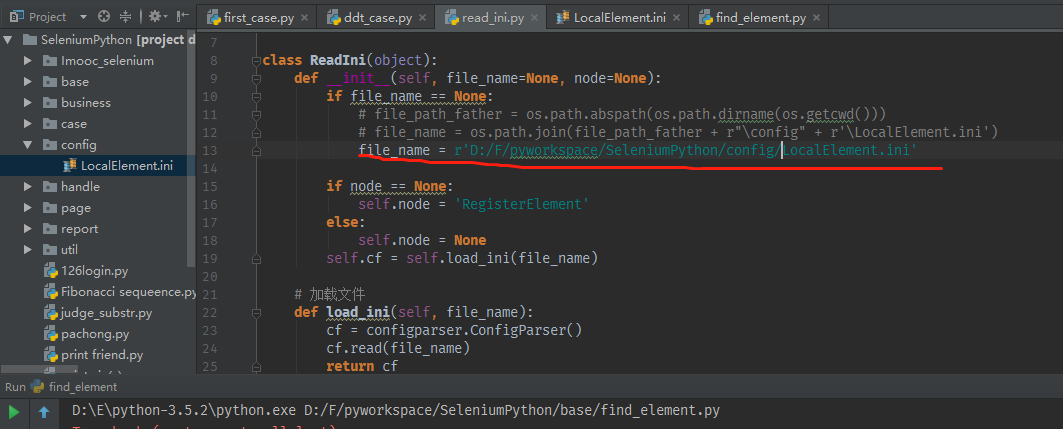Close the ddt_case.py tab

422,18
